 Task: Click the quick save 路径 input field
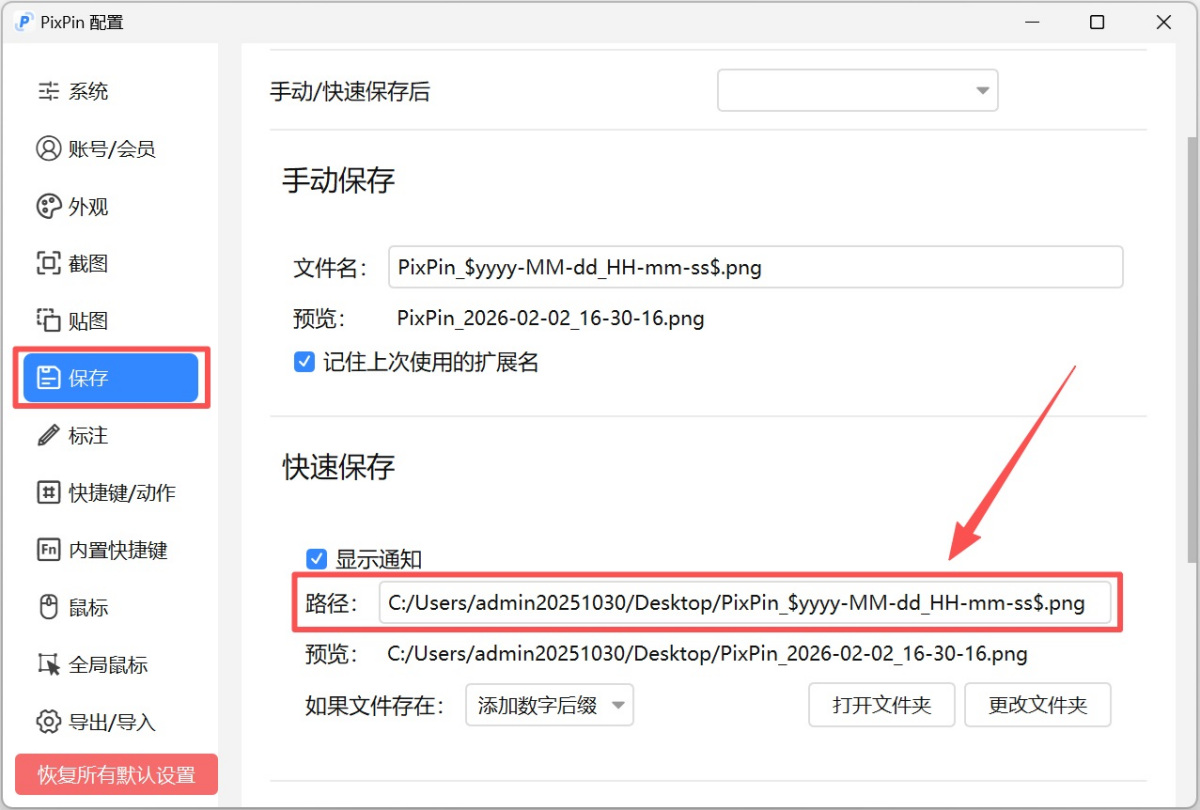[x=744, y=603]
